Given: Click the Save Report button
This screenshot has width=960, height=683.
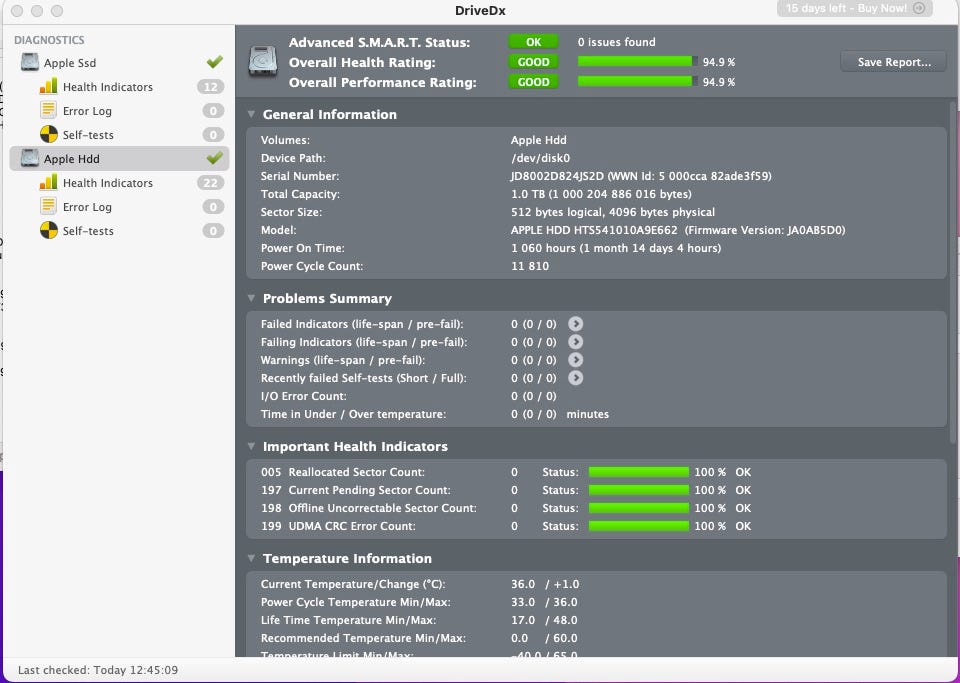Looking at the screenshot, I should pyautogui.click(x=893, y=62).
